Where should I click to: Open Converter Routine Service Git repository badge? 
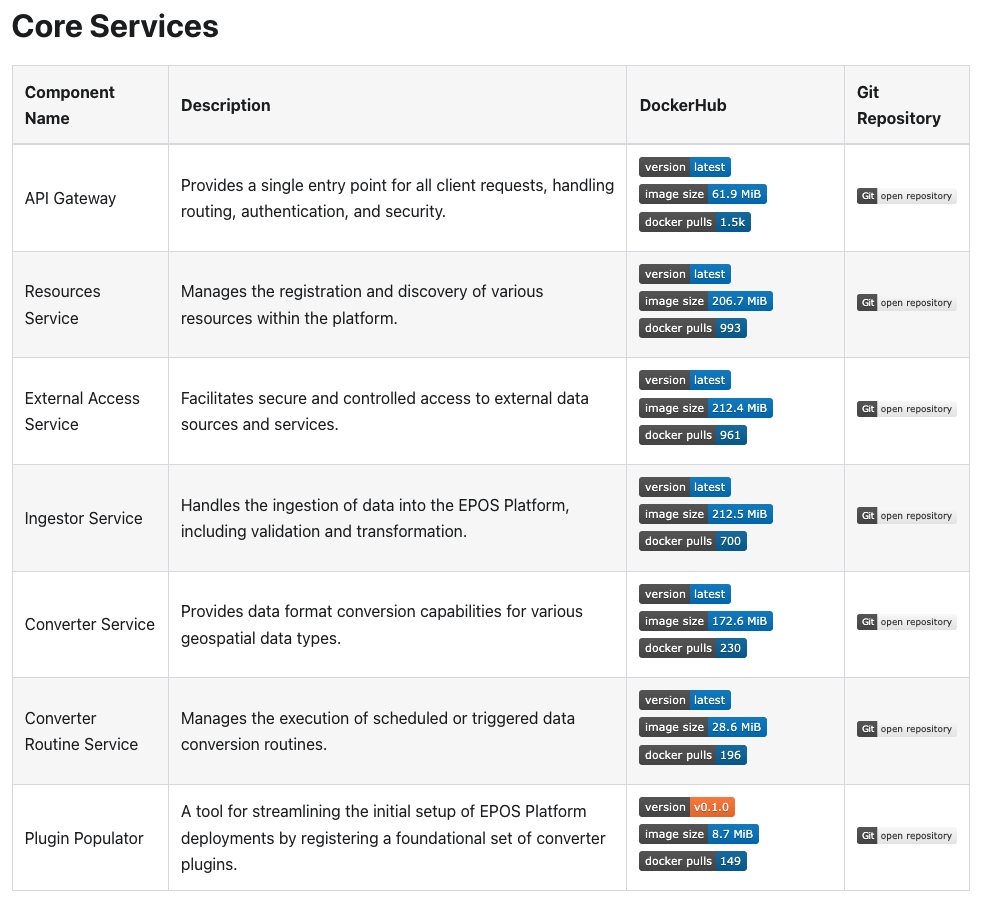(906, 729)
